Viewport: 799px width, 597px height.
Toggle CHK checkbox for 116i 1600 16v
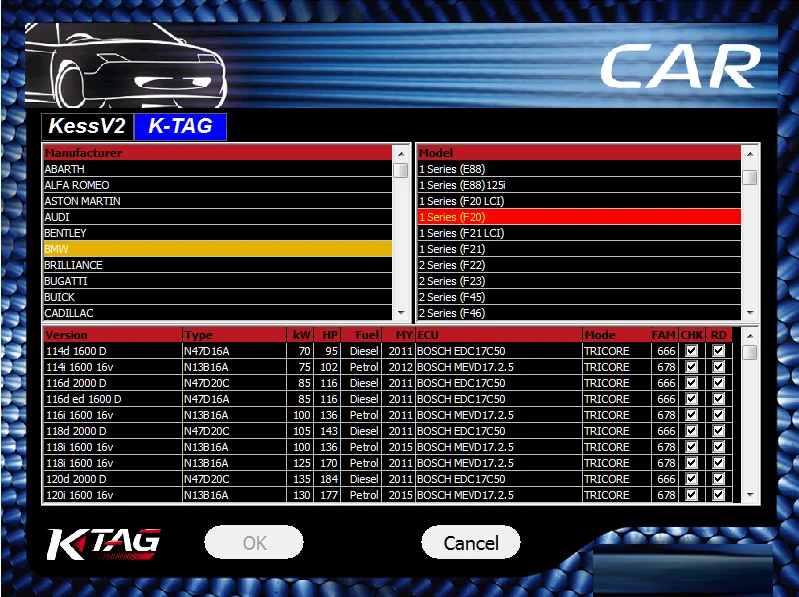691,415
